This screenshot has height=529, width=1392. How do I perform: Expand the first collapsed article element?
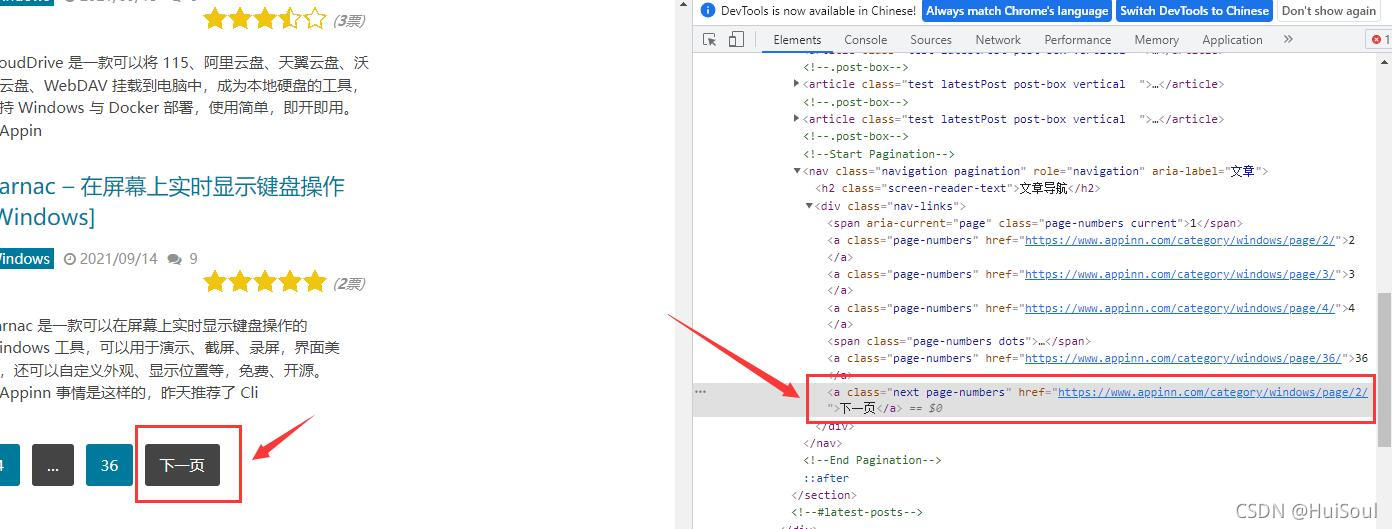797,84
